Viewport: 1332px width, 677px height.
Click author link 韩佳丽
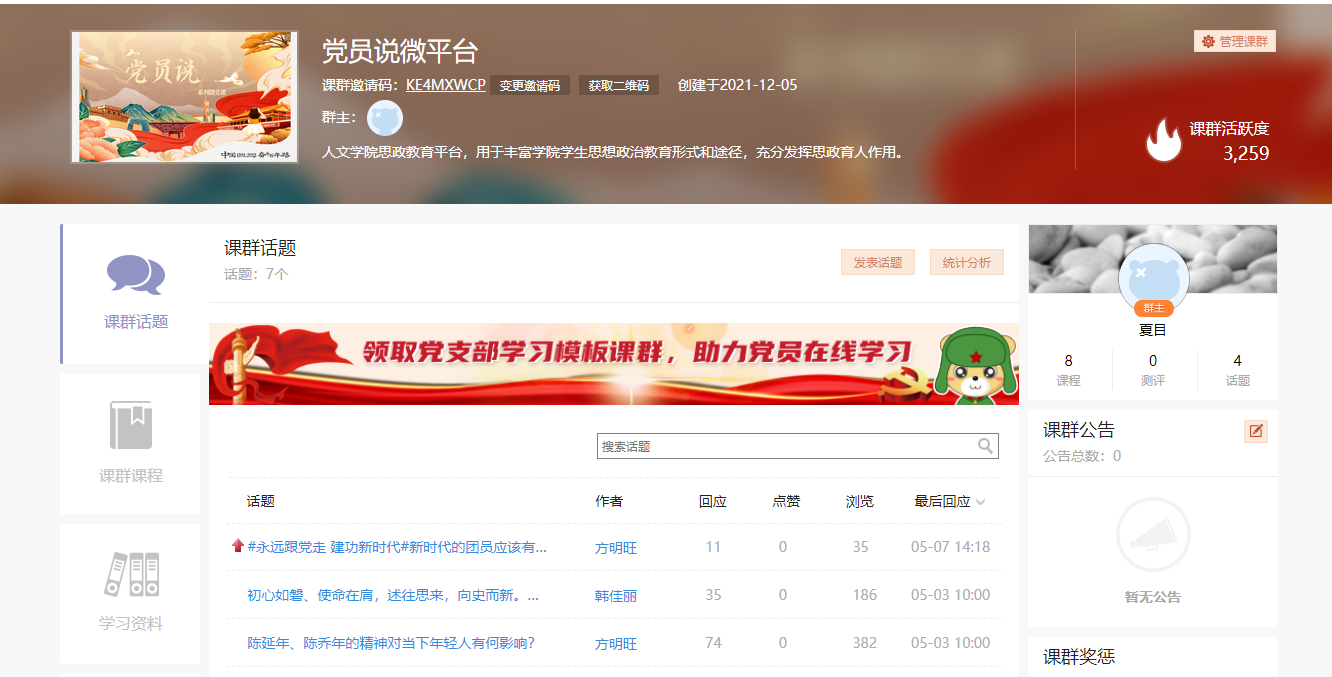click(616, 596)
